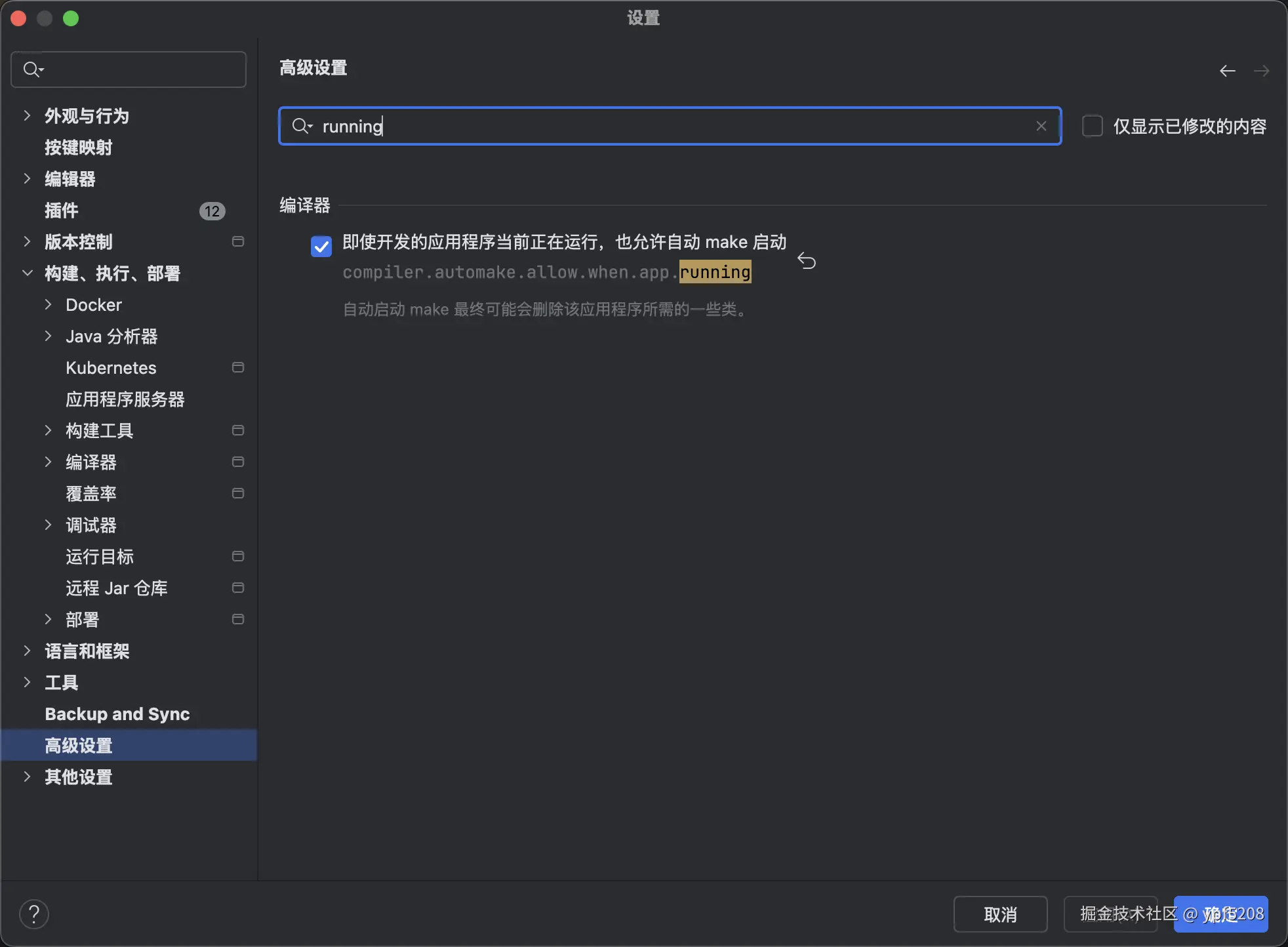The image size is (1288, 947).
Task: Click the search history magnifier in the advanced settings field
Action: click(x=302, y=126)
